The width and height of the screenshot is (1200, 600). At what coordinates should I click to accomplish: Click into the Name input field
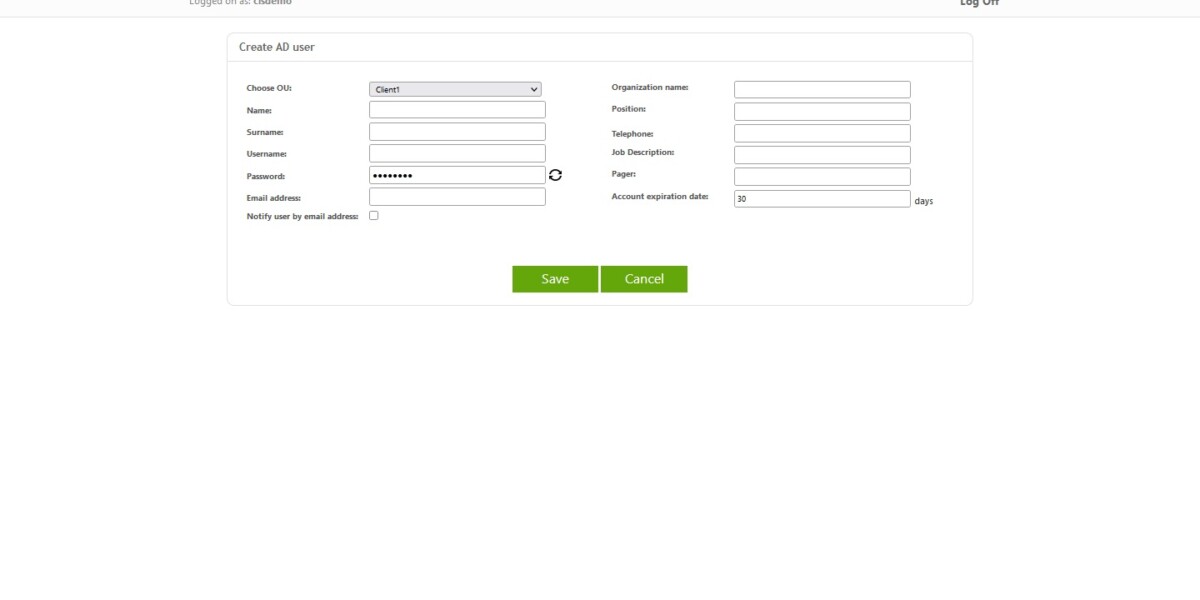tap(456, 109)
